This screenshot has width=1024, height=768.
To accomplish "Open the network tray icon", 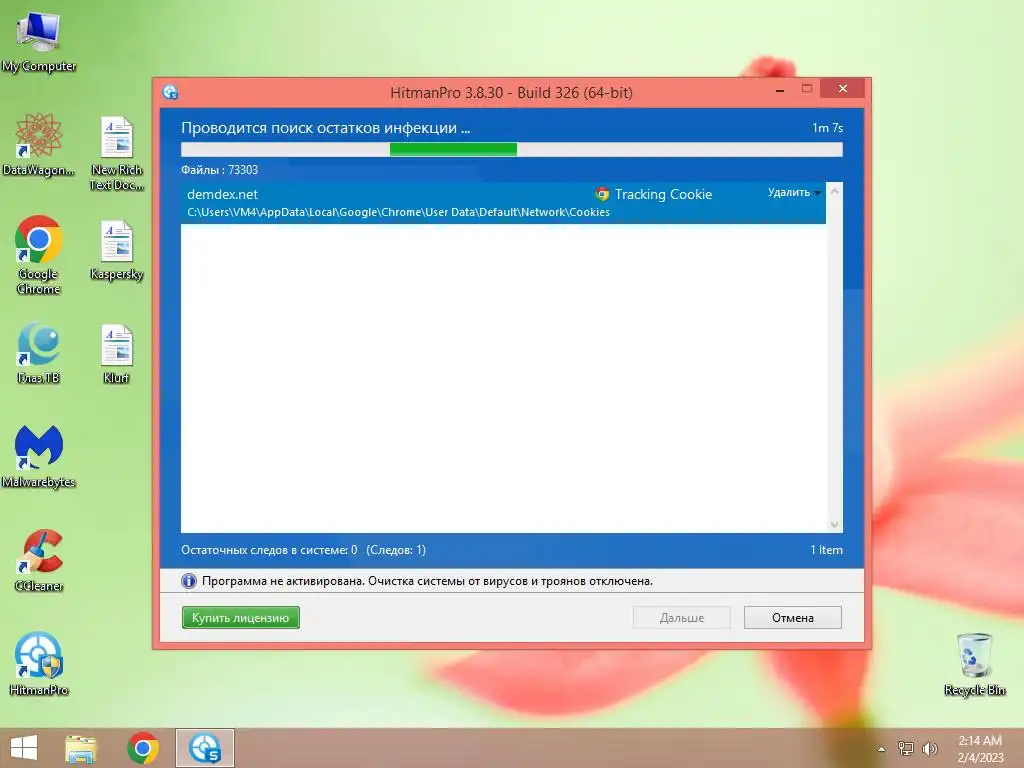I will click(906, 748).
